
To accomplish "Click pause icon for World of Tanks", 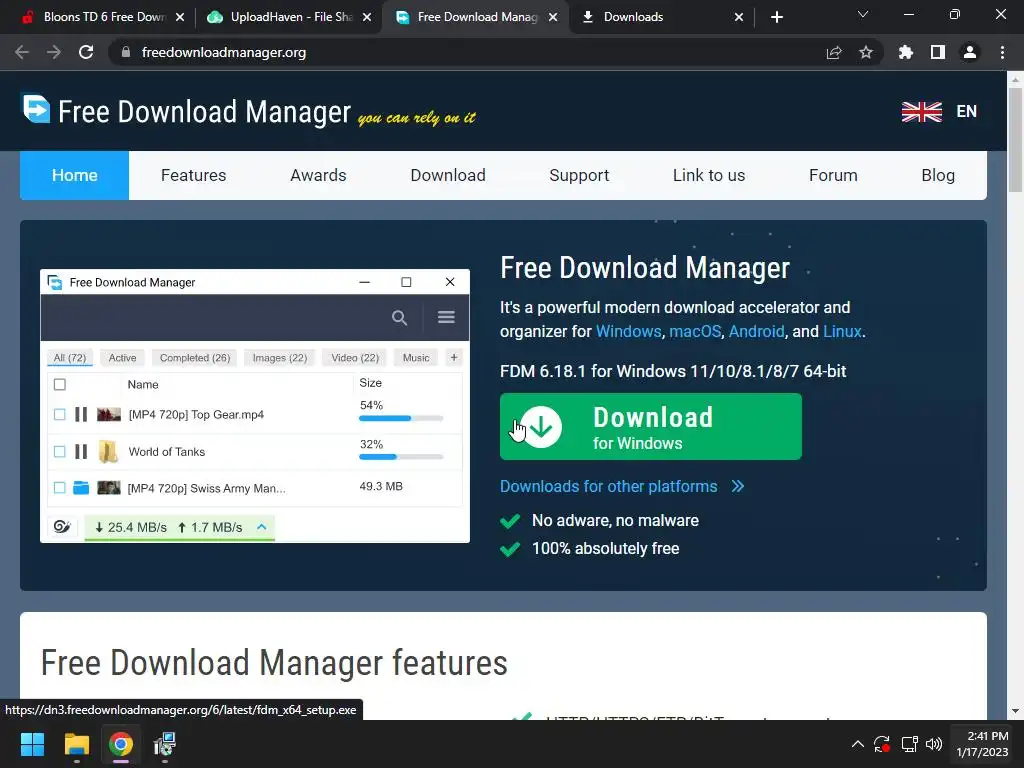I will [81, 451].
